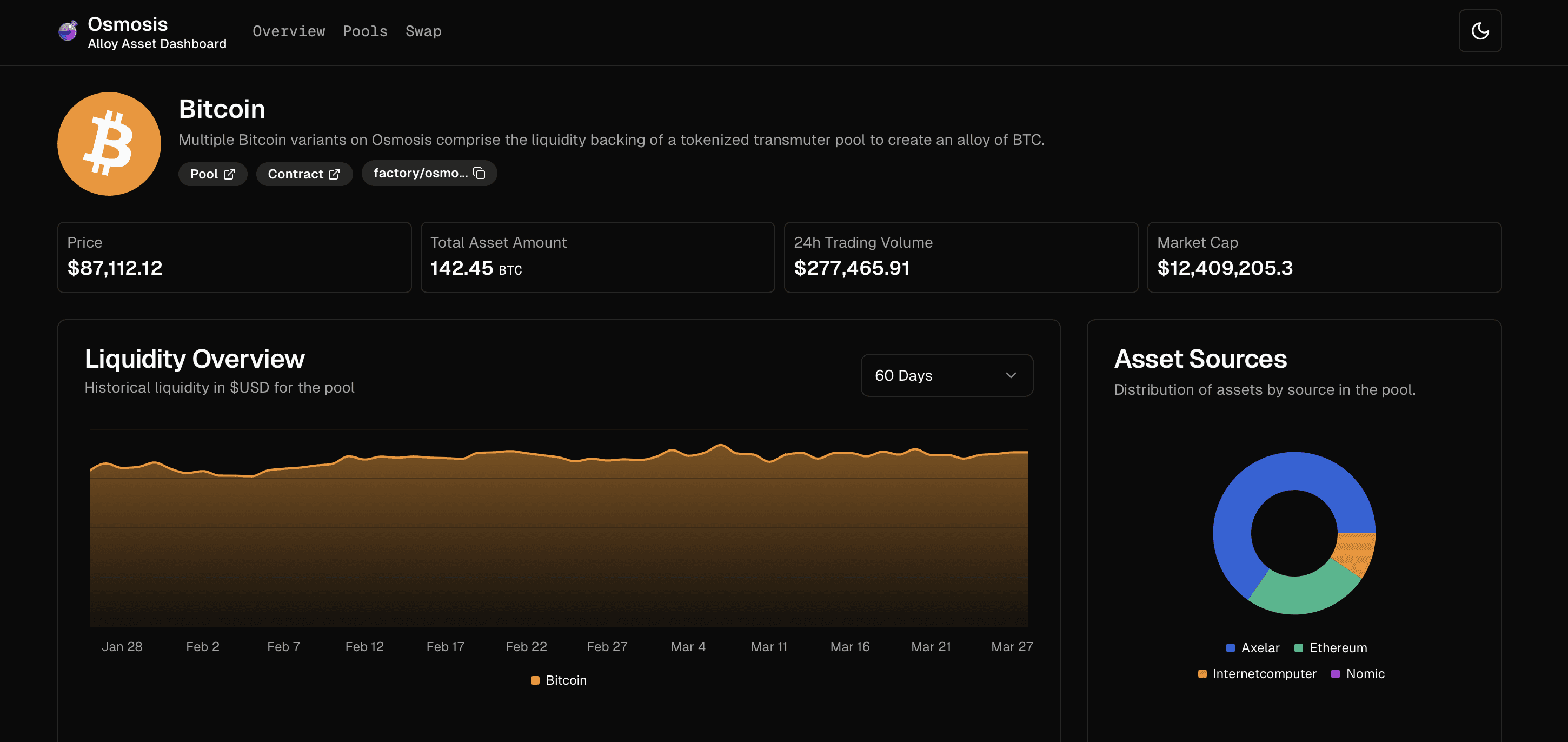The height and width of the screenshot is (742, 1568).
Task: Copy the factory/osmo denom address
Action: [x=479, y=174]
